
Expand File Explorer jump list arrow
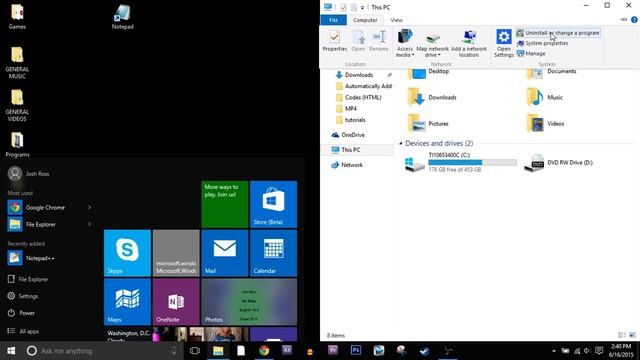coord(89,224)
